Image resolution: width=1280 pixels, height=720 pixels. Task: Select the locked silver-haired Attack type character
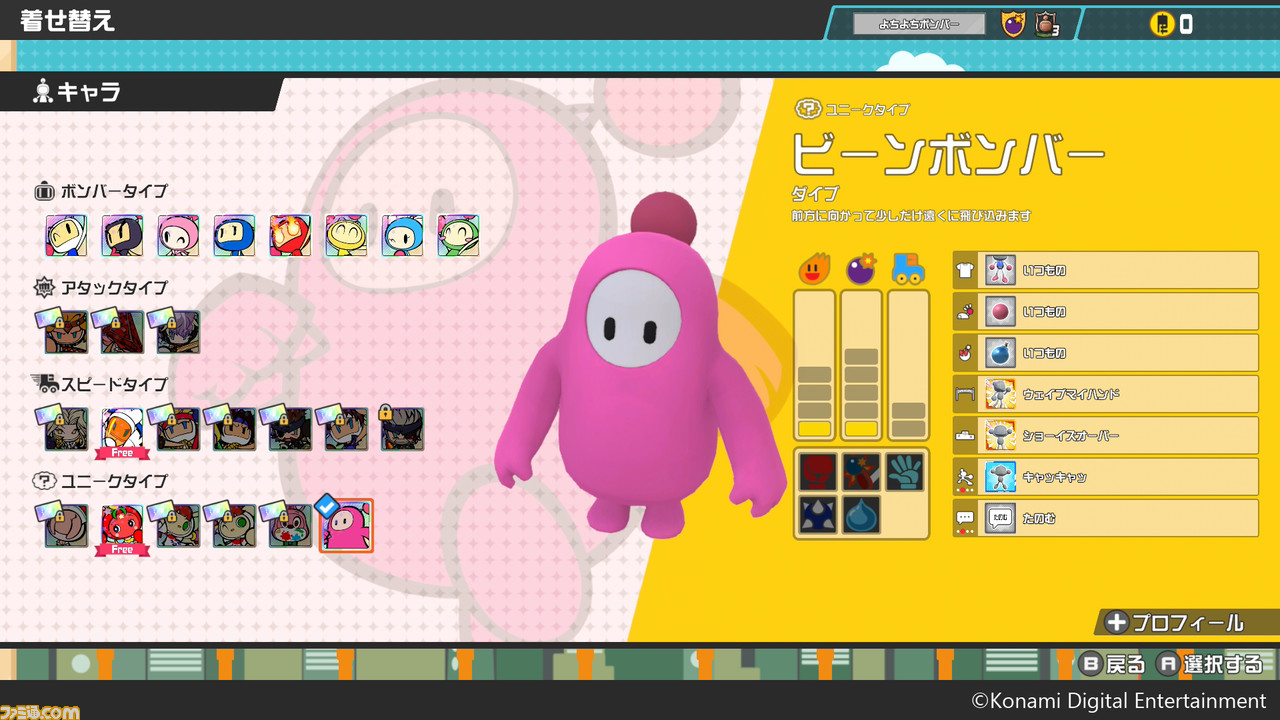click(178, 332)
